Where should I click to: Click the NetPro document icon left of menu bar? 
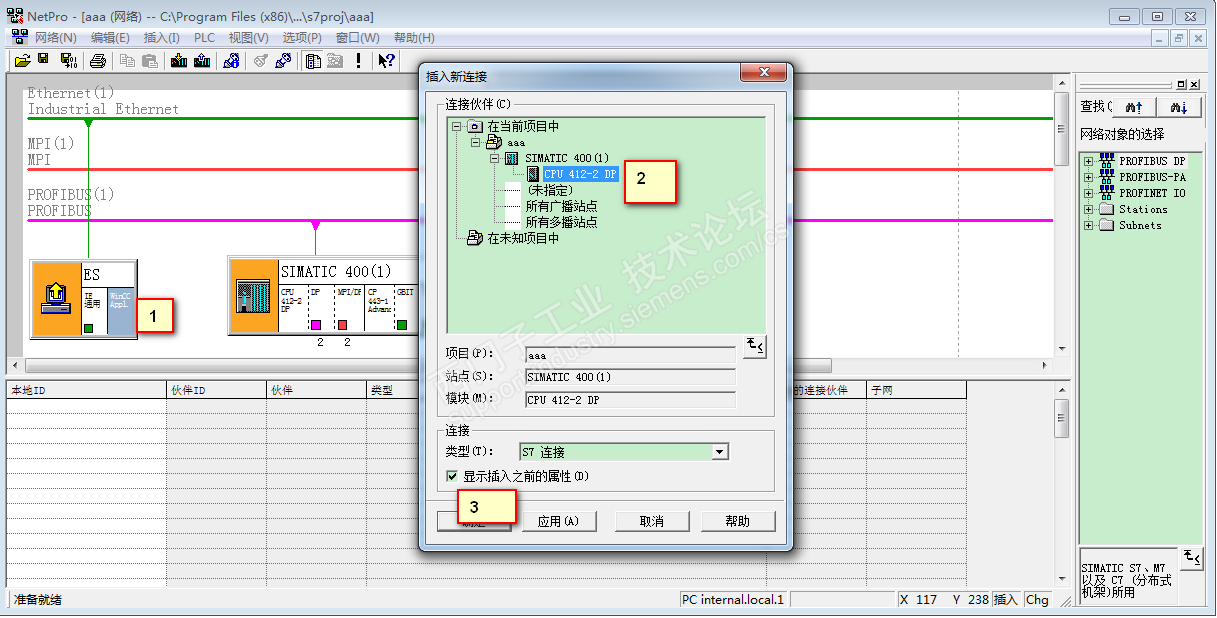point(20,37)
